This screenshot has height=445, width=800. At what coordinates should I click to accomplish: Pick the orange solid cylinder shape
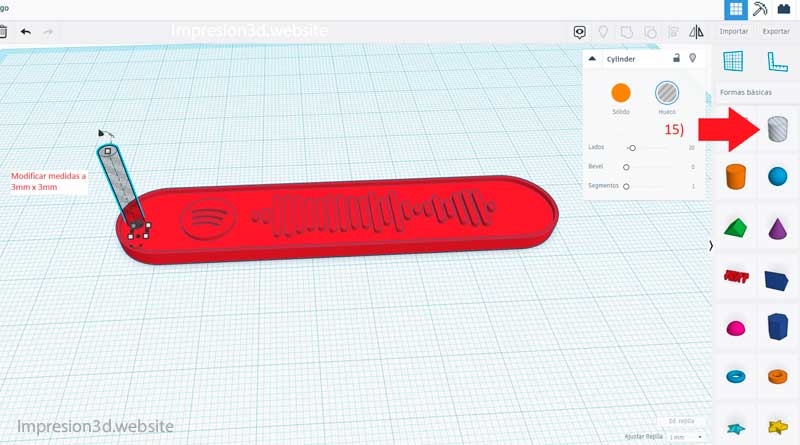735,177
